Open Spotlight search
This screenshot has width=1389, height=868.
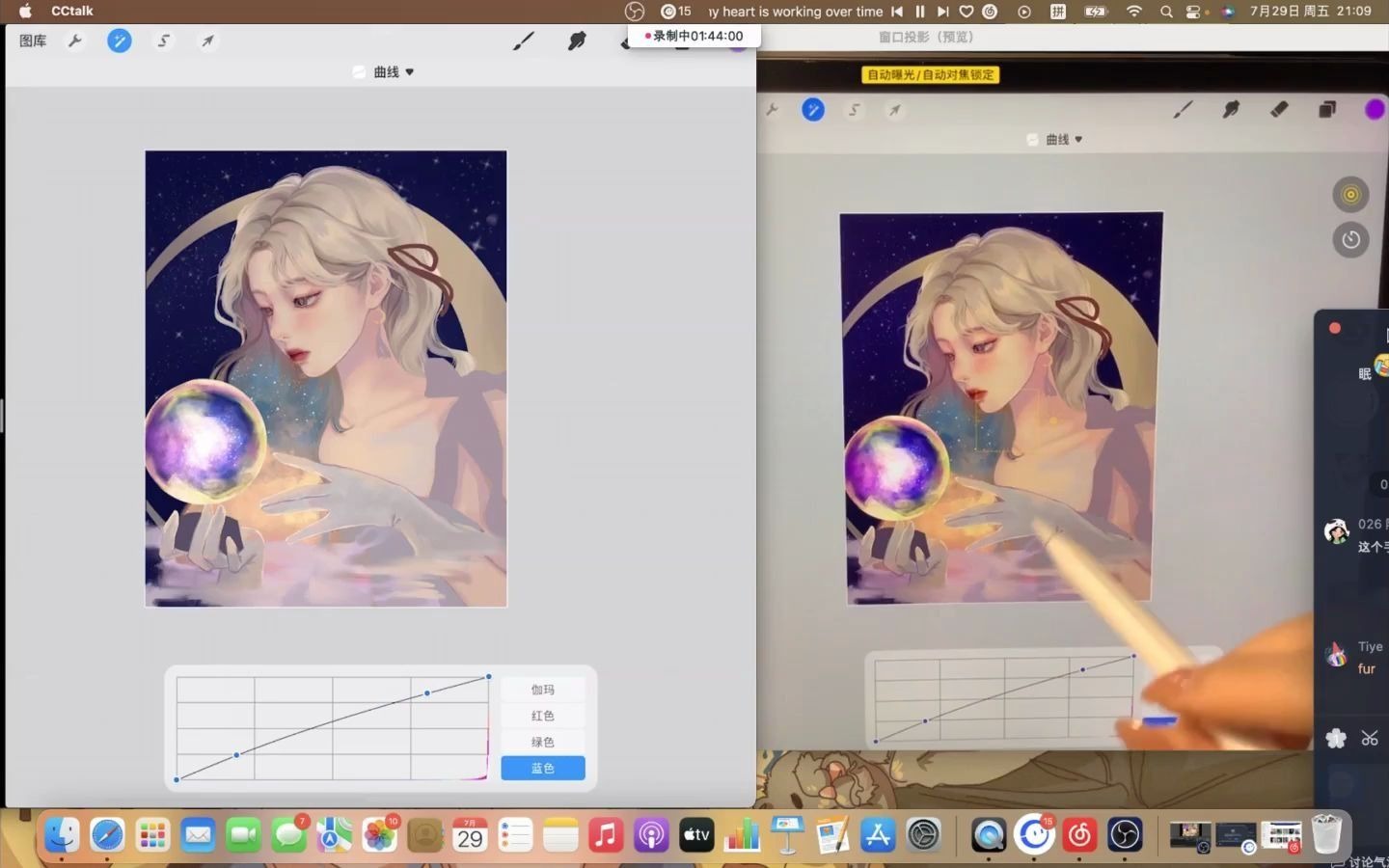pos(1166,12)
